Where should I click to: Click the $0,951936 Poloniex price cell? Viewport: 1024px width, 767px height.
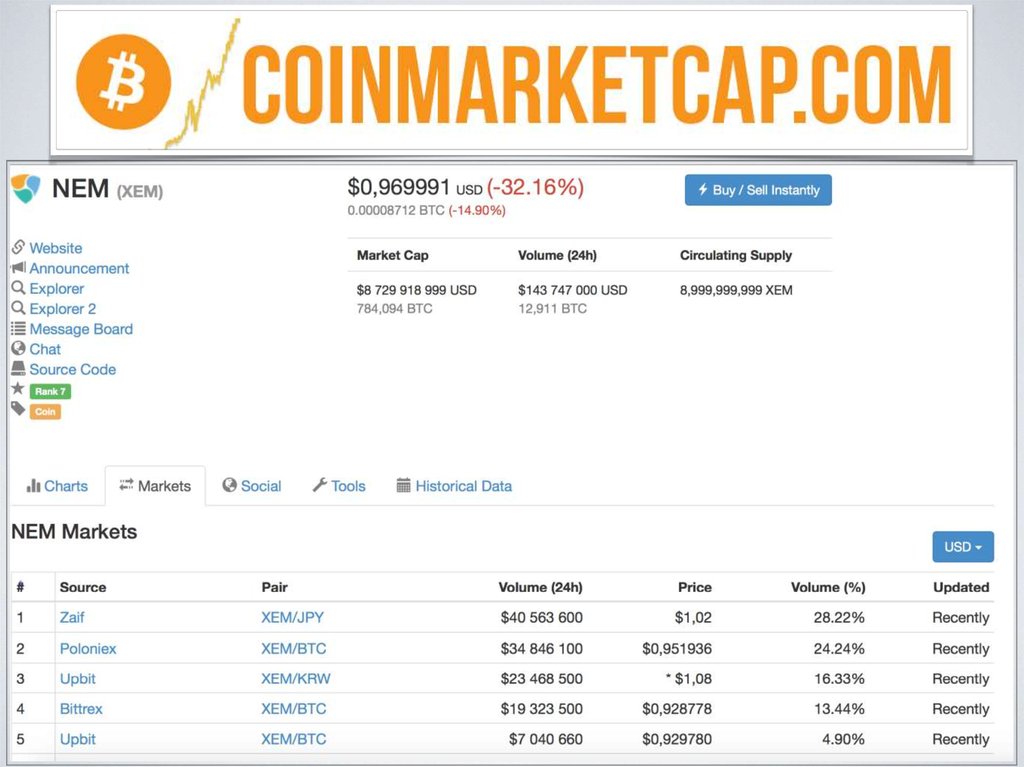(x=677, y=649)
